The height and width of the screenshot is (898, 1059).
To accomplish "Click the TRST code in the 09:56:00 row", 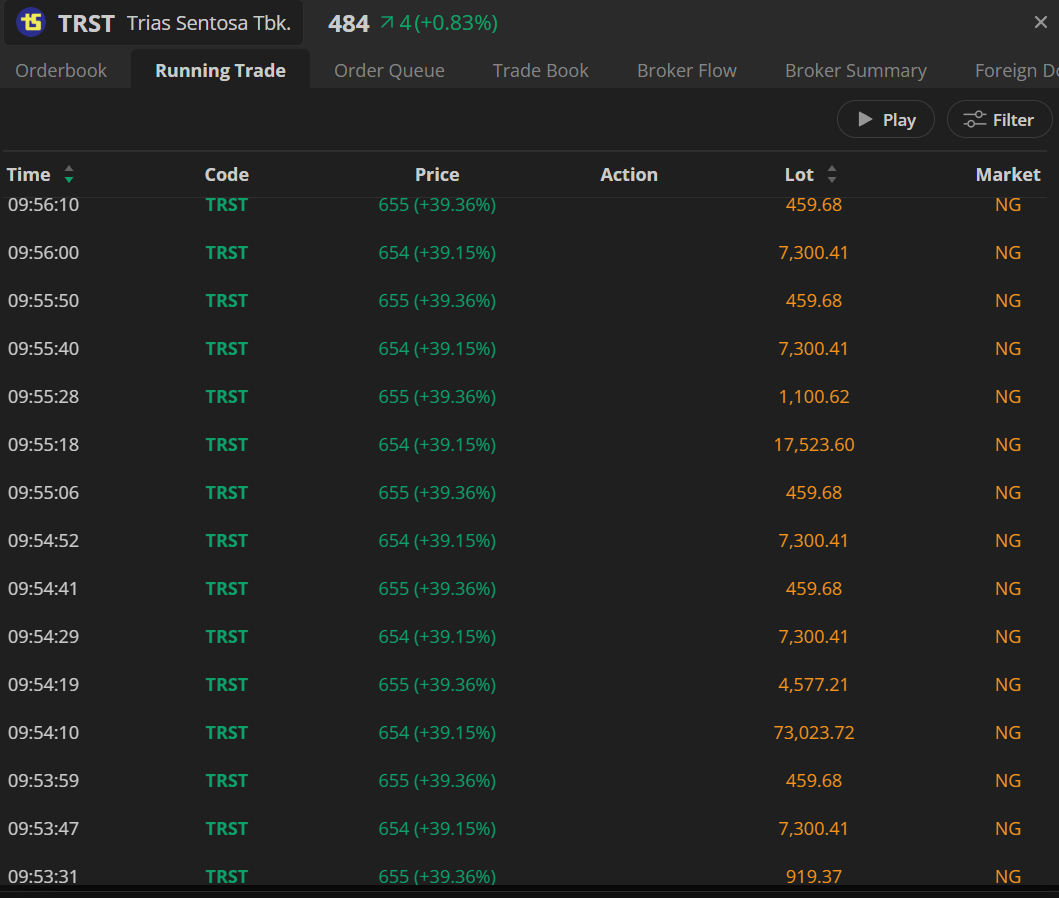I will (x=226, y=253).
